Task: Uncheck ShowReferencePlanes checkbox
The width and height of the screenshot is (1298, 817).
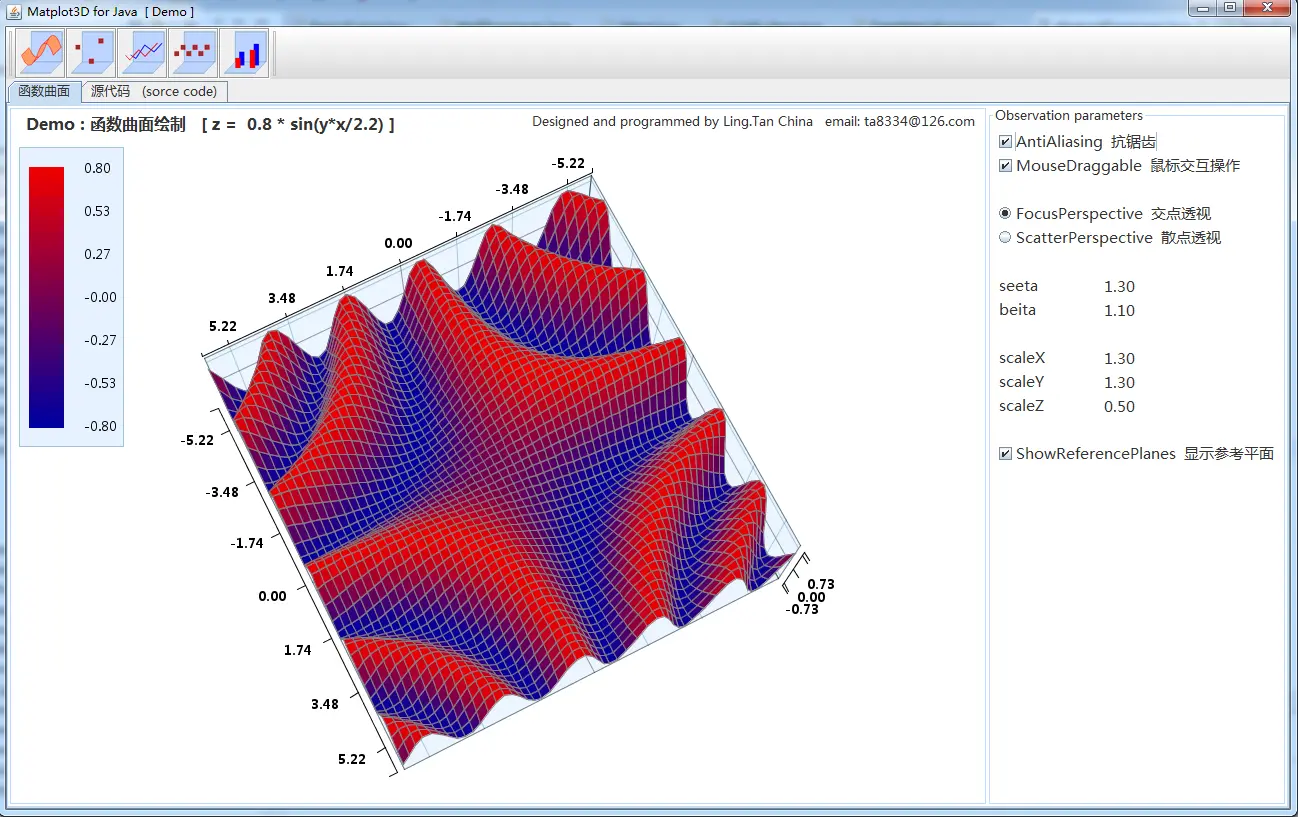Action: [x=1006, y=454]
